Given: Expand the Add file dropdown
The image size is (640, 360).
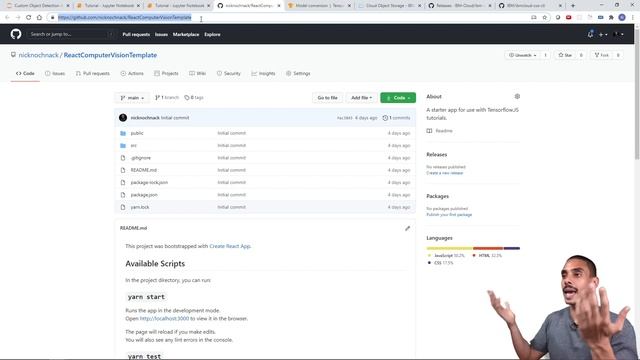Looking at the screenshot, I should [x=361, y=98].
